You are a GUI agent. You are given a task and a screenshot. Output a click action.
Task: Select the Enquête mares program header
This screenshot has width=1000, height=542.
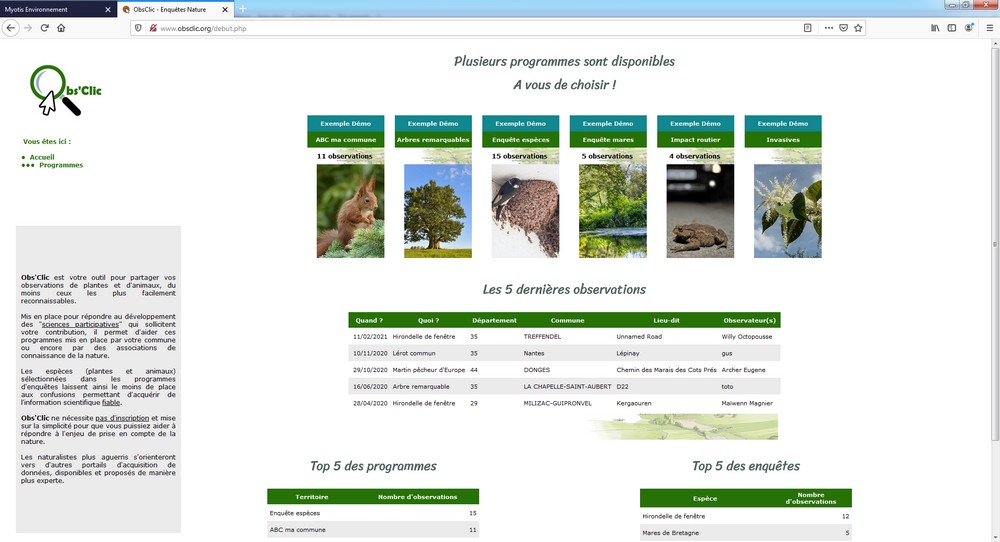[608, 140]
